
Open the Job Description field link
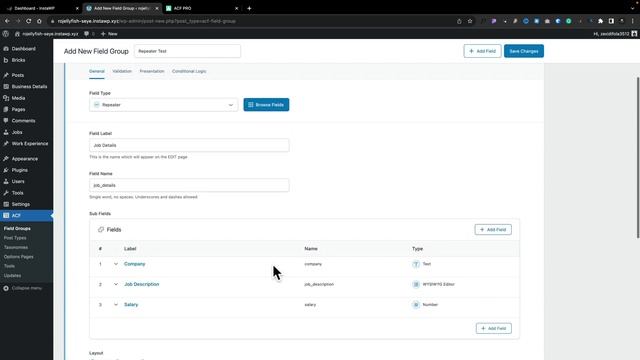tap(142, 284)
